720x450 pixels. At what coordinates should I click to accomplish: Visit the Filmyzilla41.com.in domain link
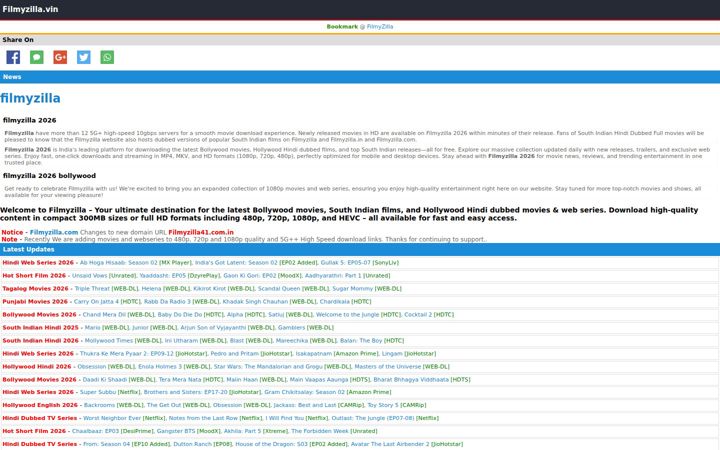[x=201, y=232]
